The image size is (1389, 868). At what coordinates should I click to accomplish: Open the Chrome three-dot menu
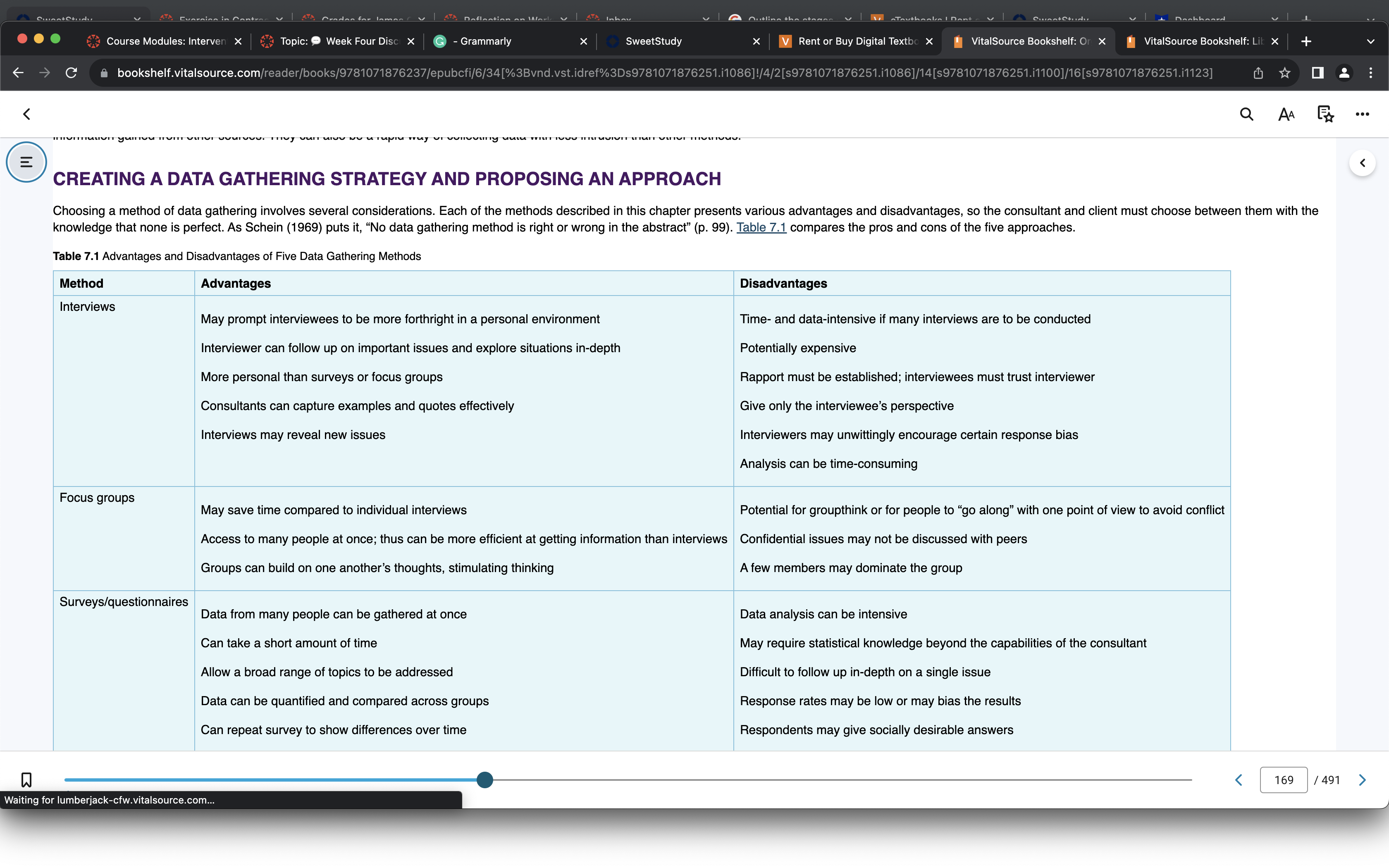pos(1371,73)
